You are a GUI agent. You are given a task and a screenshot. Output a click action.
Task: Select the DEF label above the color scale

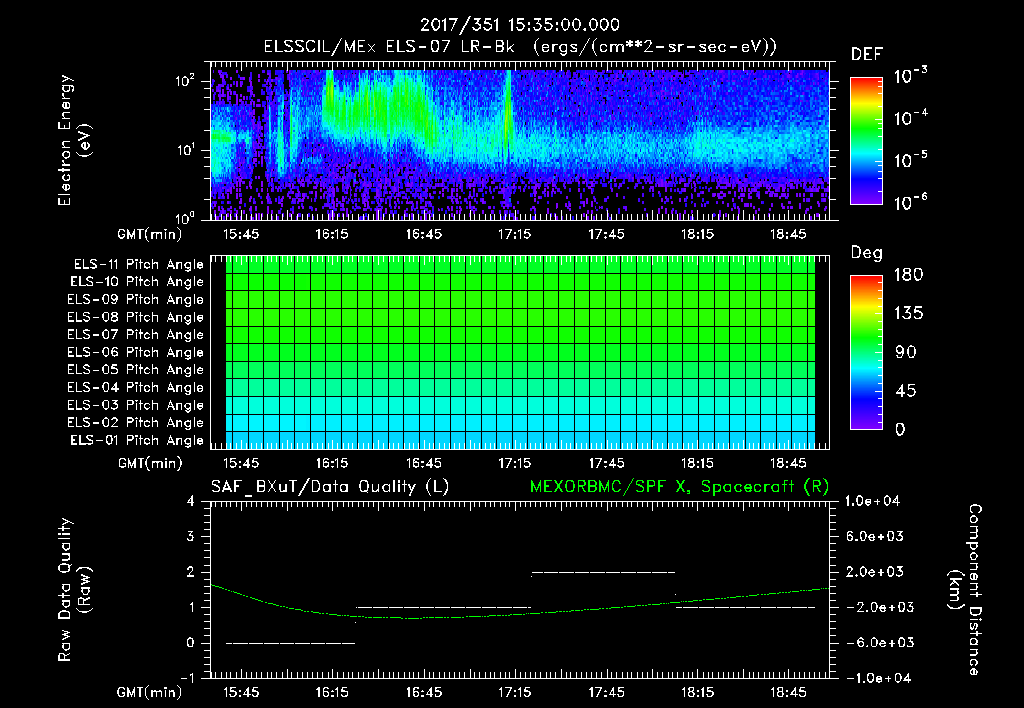[867, 55]
